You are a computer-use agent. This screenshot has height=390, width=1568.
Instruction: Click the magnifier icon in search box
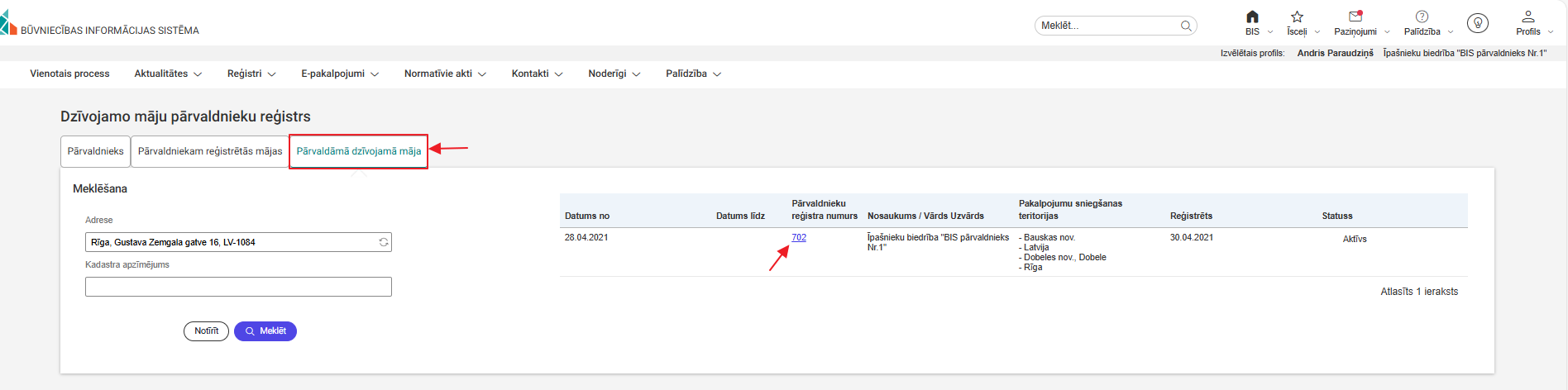(x=1186, y=26)
